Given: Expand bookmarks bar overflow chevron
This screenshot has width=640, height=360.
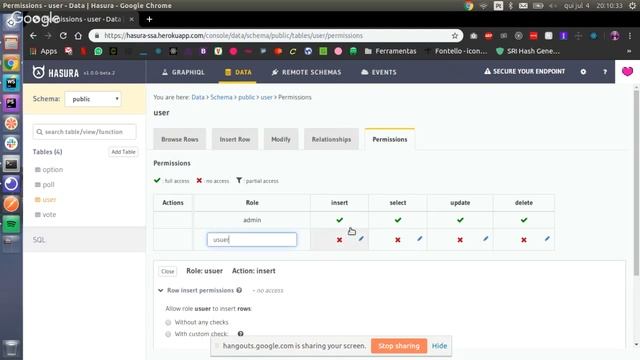Looking at the screenshot, I should (x=629, y=51).
